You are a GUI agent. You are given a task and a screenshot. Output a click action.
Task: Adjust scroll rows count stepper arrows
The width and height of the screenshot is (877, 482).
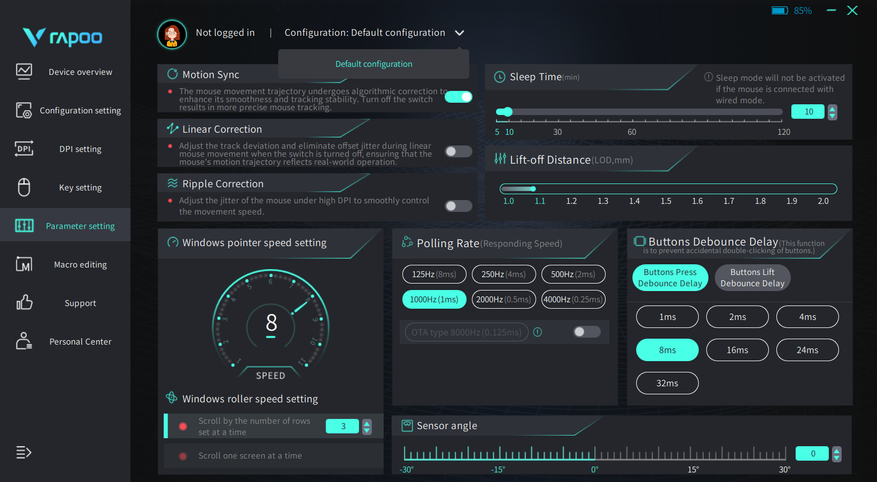[x=367, y=427]
